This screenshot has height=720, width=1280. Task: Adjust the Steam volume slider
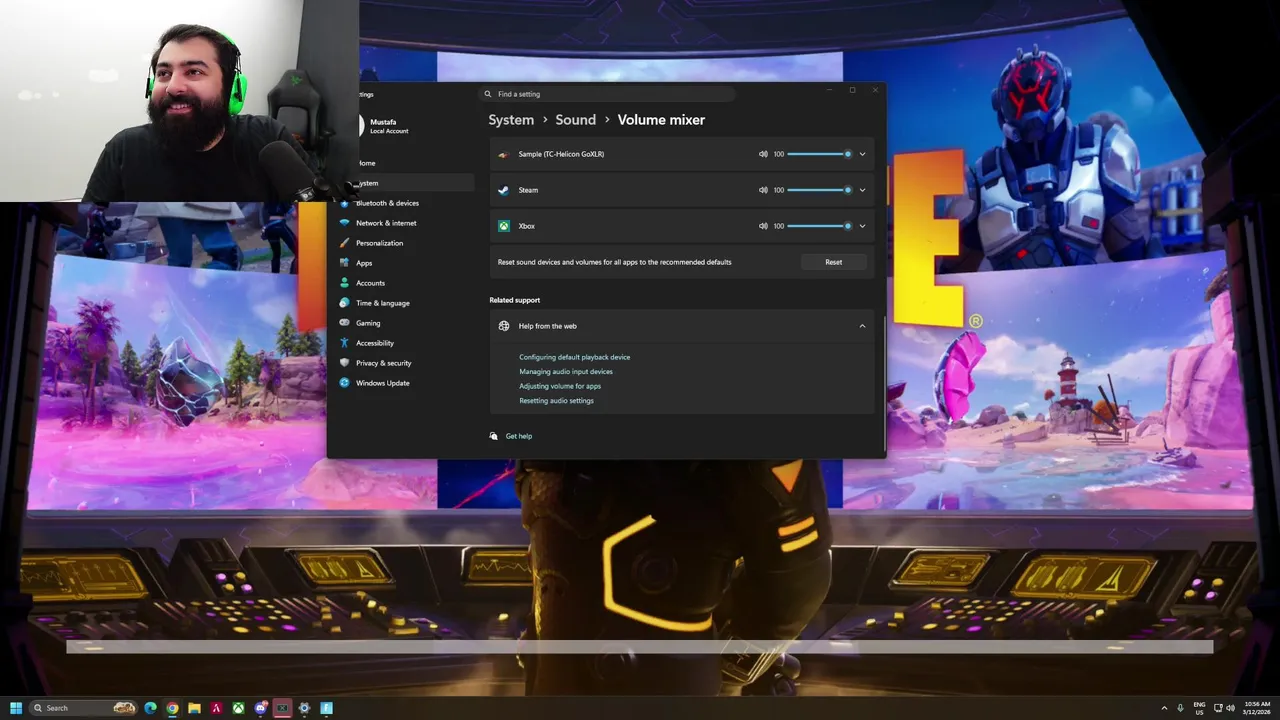pyautogui.click(x=819, y=190)
